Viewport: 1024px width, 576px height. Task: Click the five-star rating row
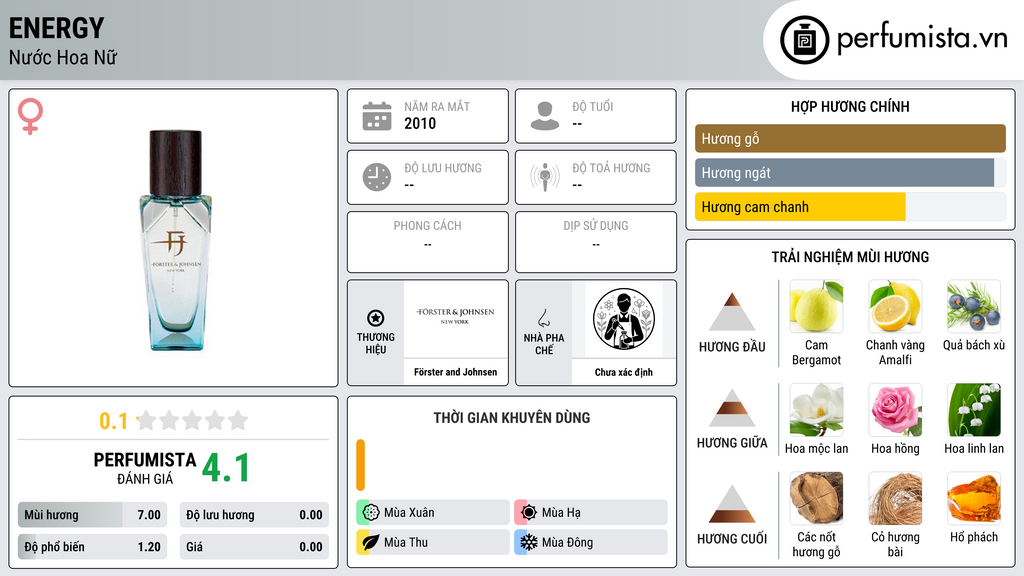click(192, 420)
